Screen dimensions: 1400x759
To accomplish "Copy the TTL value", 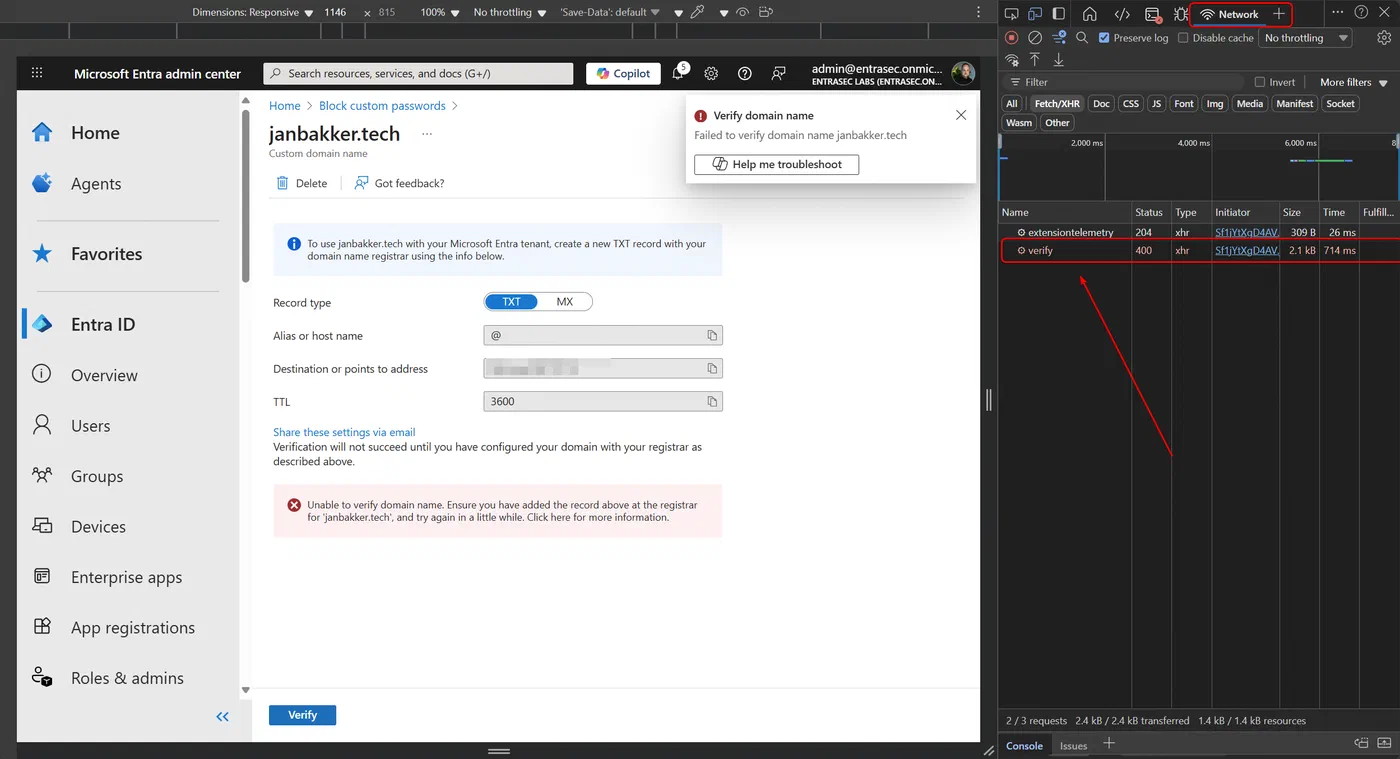I will coord(712,401).
